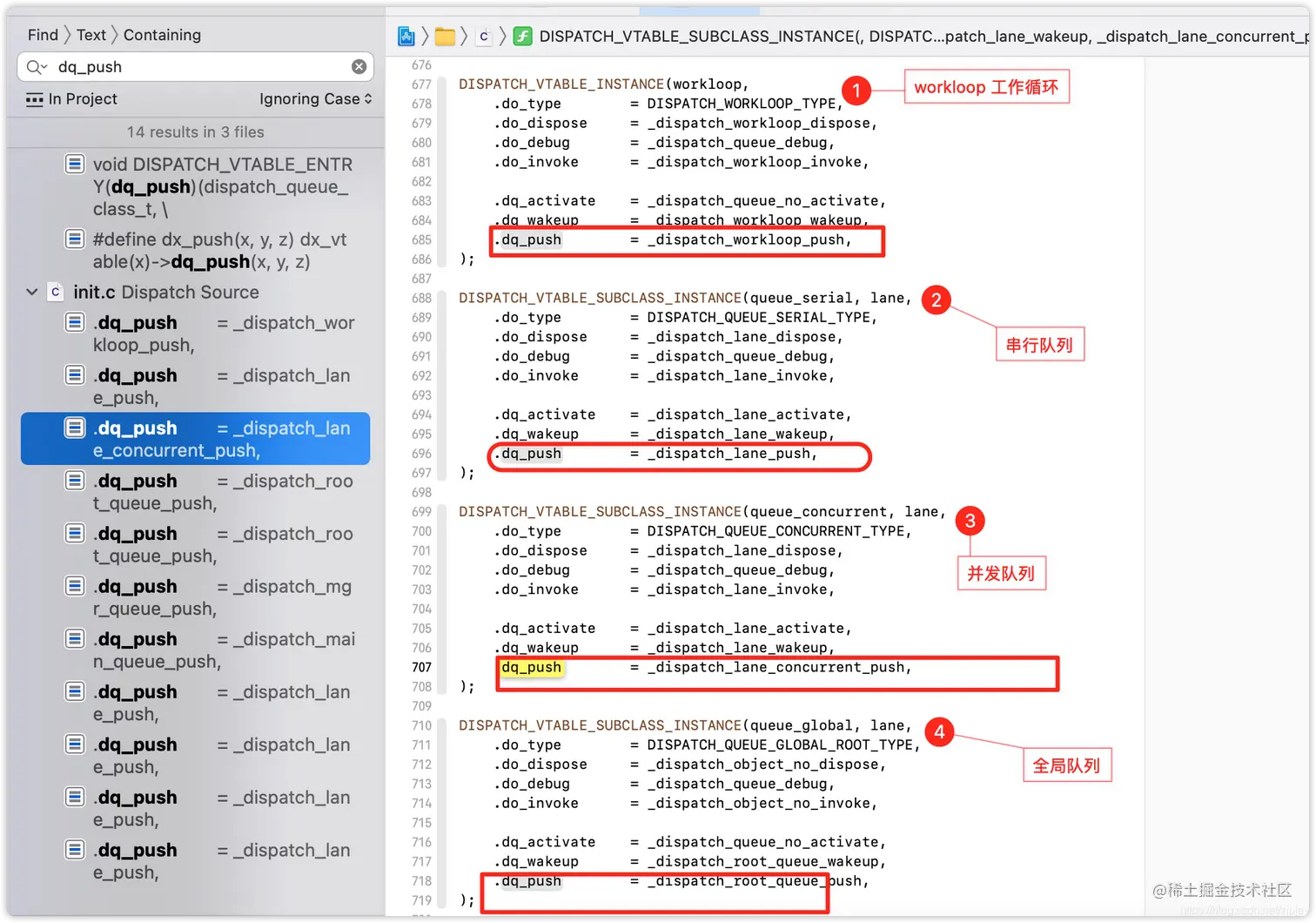This screenshot has width=1316, height=923.
Task: Open the search magnifier options menu
Action: [37, 67]
